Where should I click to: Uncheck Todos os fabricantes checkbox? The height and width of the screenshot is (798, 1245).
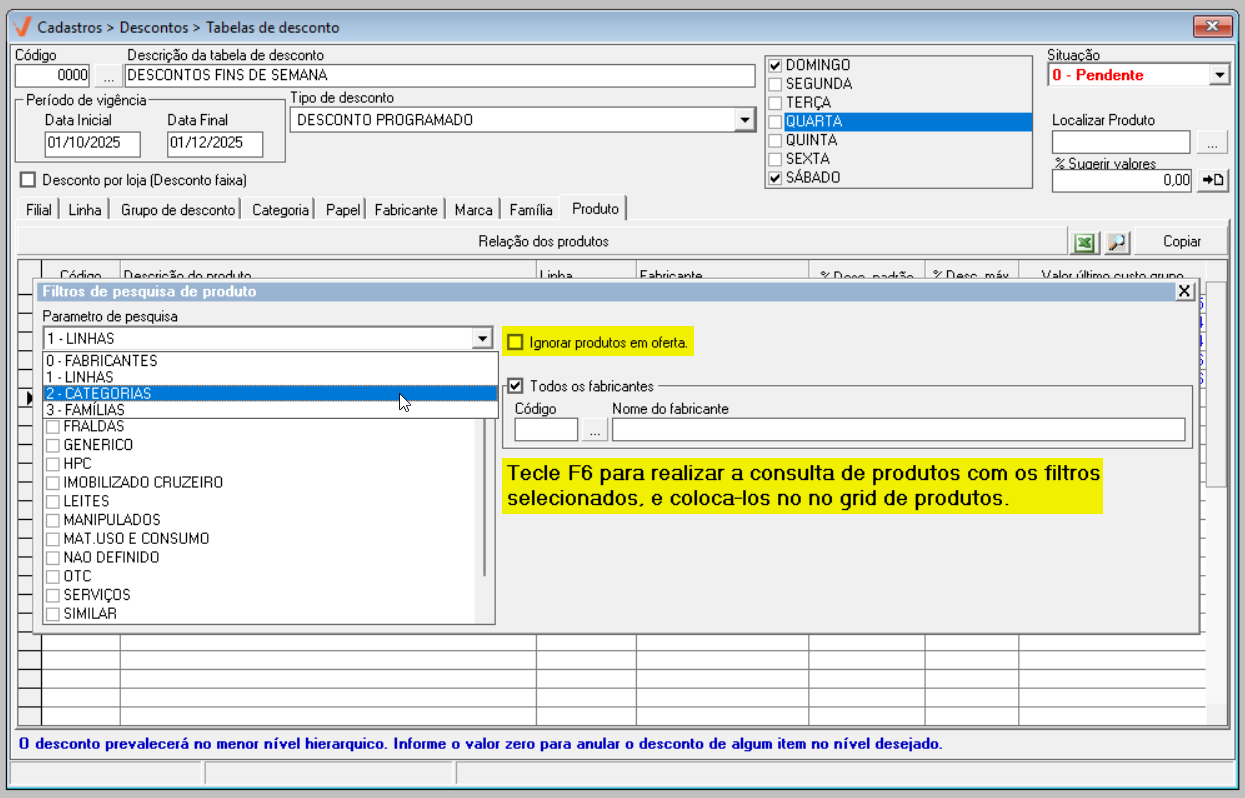point(516,386)
